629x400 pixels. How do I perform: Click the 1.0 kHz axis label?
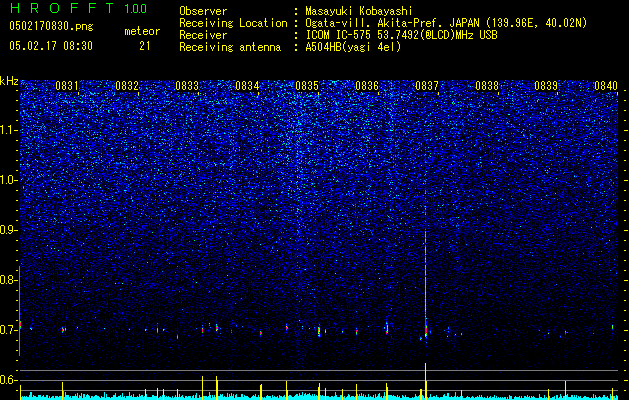7,180
